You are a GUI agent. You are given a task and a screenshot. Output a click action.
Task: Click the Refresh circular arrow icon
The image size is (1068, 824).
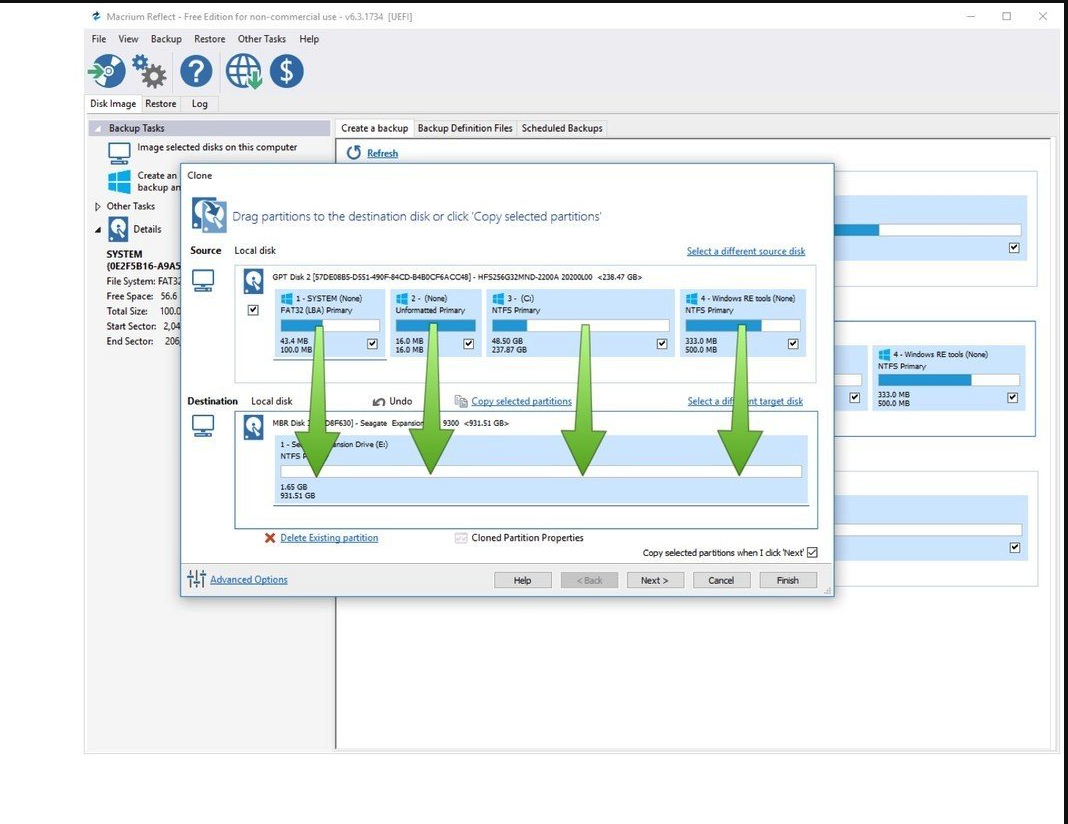point(354,153)
